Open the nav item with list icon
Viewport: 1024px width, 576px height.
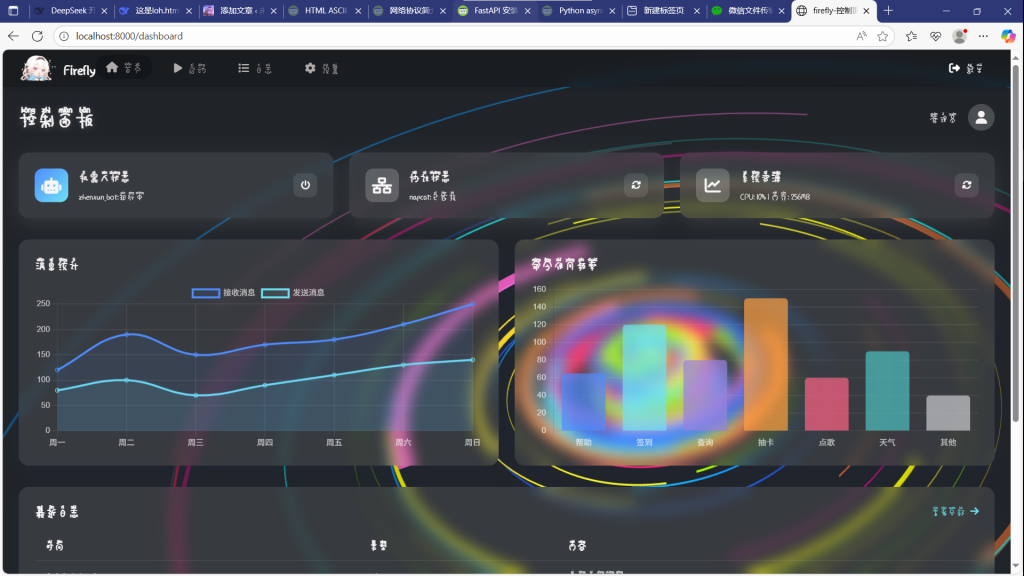point(255,68)
